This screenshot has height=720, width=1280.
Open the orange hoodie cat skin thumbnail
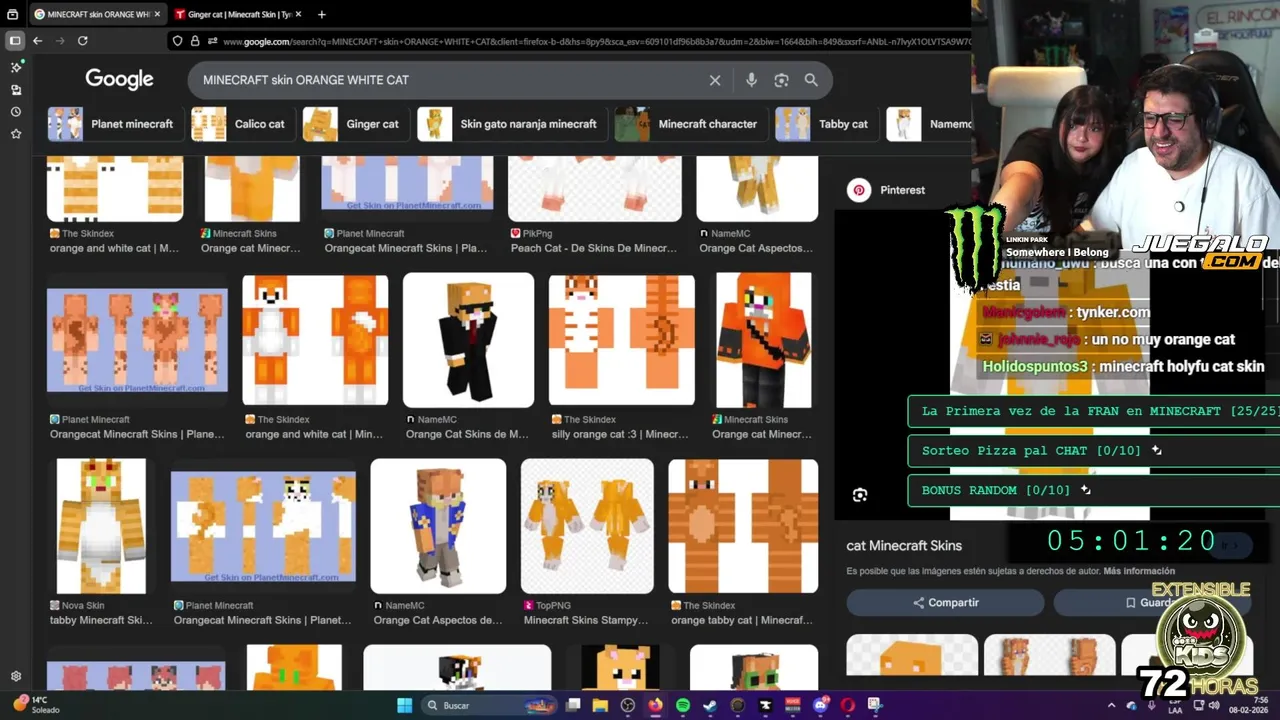coord(764,340)
